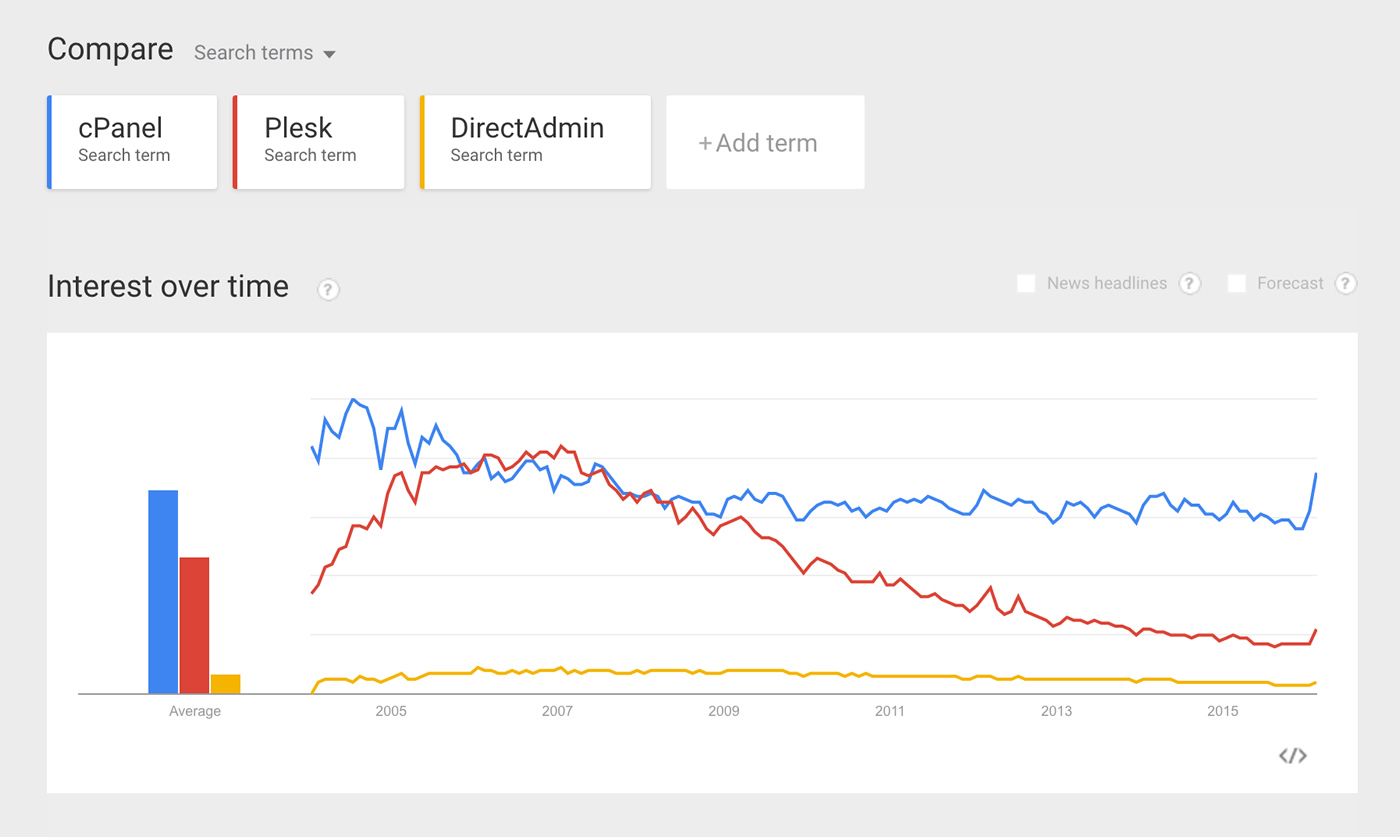
Task: Enable the Forecast checkbox
Action: 1237,284
